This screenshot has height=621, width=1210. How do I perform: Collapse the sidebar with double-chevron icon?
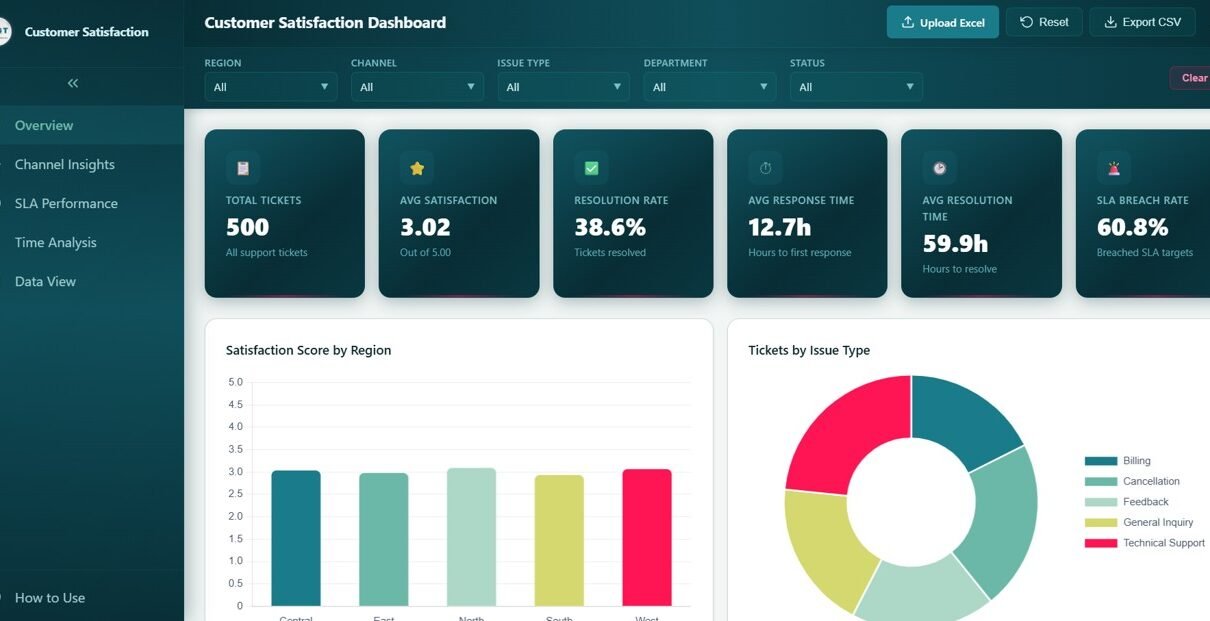73,83
